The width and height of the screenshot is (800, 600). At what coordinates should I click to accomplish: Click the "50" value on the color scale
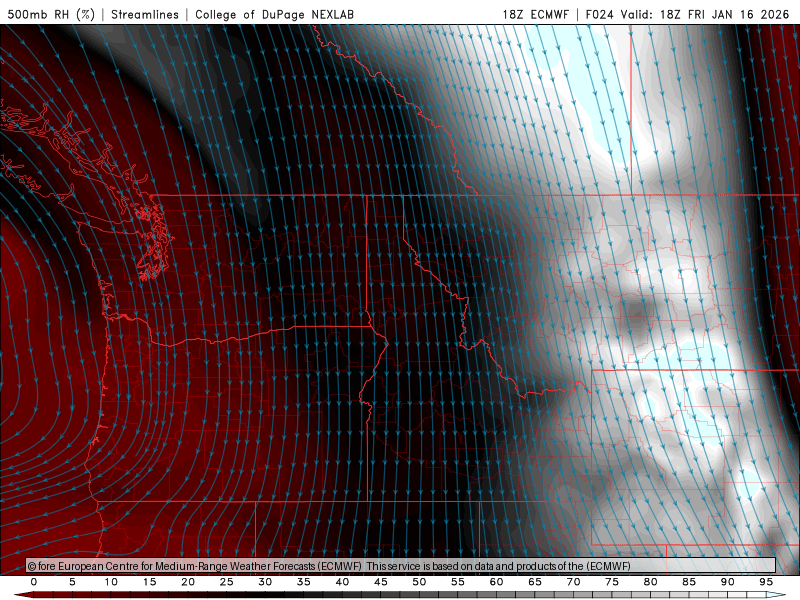(419, 582)
